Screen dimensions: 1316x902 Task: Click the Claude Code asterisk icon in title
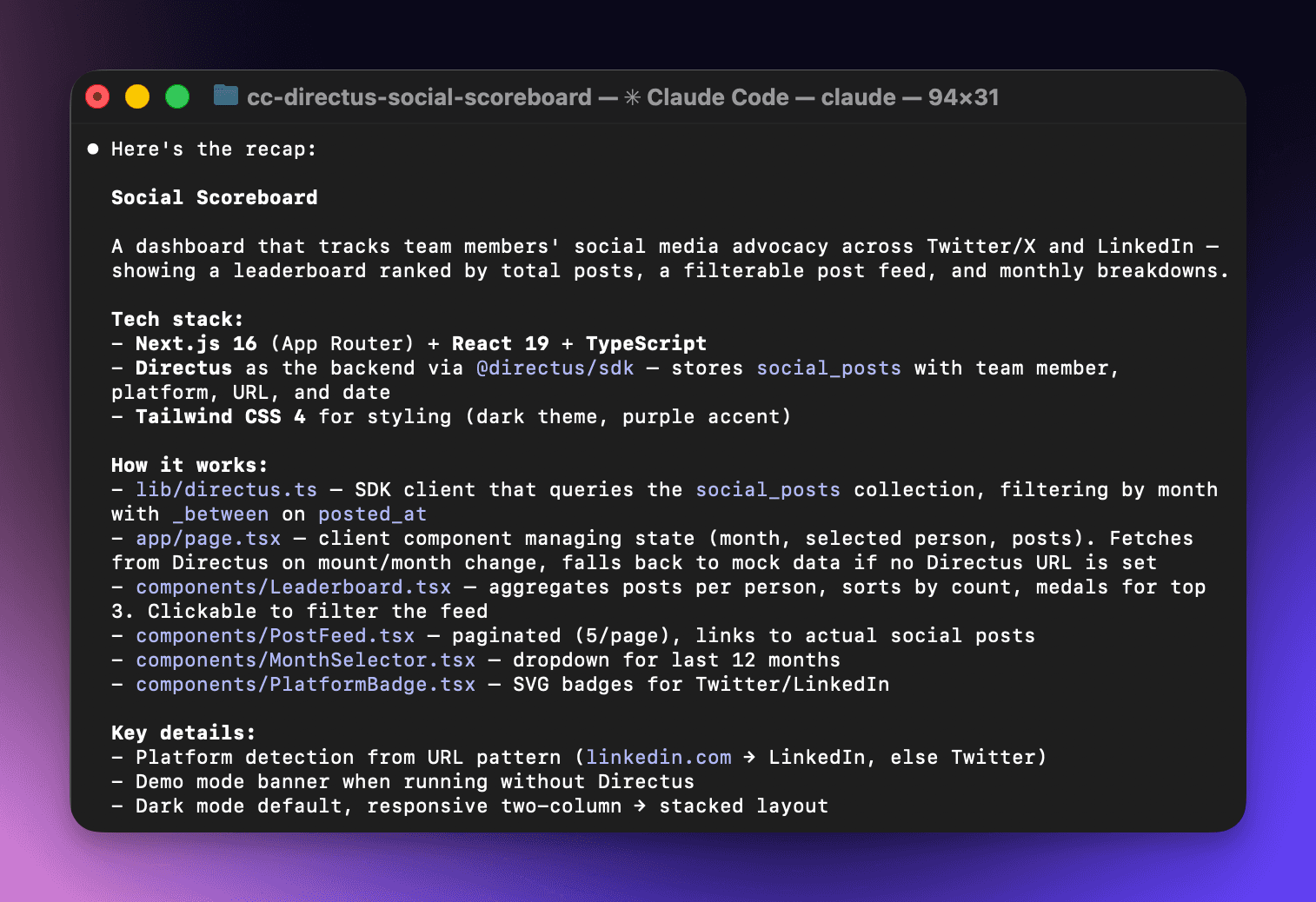coord(633,97)
